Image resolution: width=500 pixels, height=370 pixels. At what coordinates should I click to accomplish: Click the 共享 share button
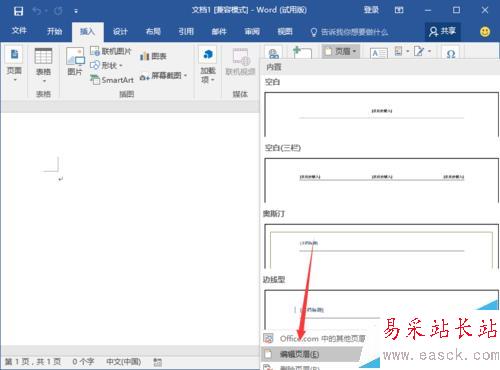[443, 31]
